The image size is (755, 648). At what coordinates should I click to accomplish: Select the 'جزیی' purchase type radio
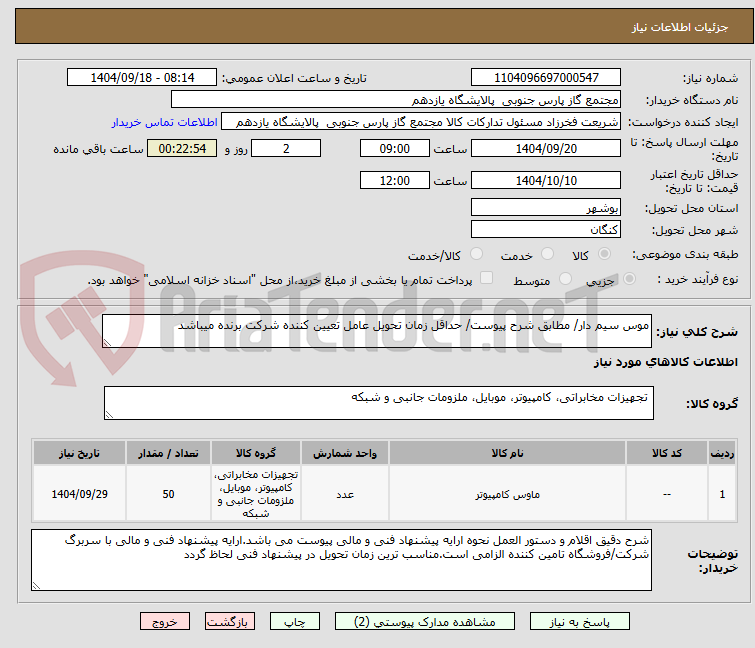[629, 279]
